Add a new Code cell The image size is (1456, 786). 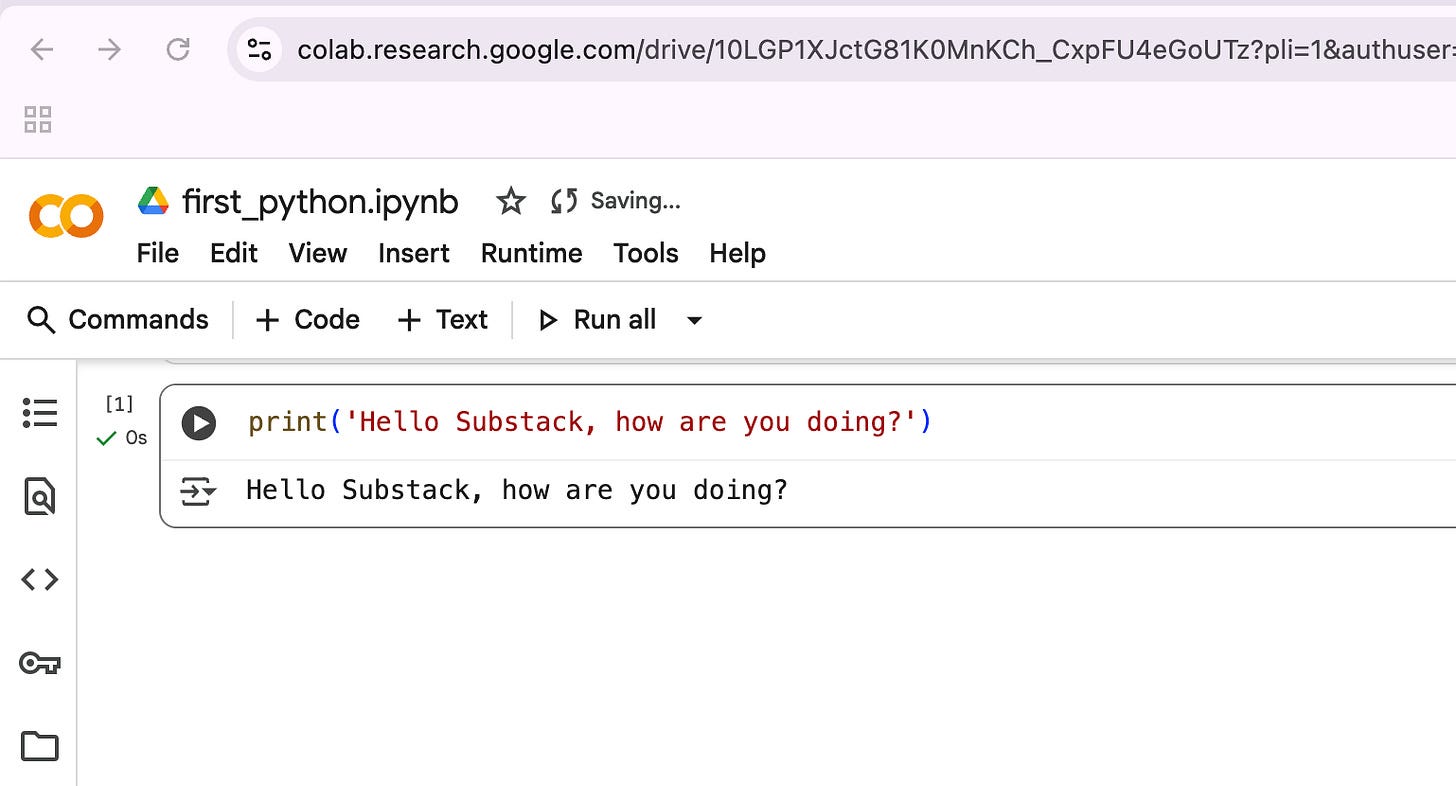point(307,320)
